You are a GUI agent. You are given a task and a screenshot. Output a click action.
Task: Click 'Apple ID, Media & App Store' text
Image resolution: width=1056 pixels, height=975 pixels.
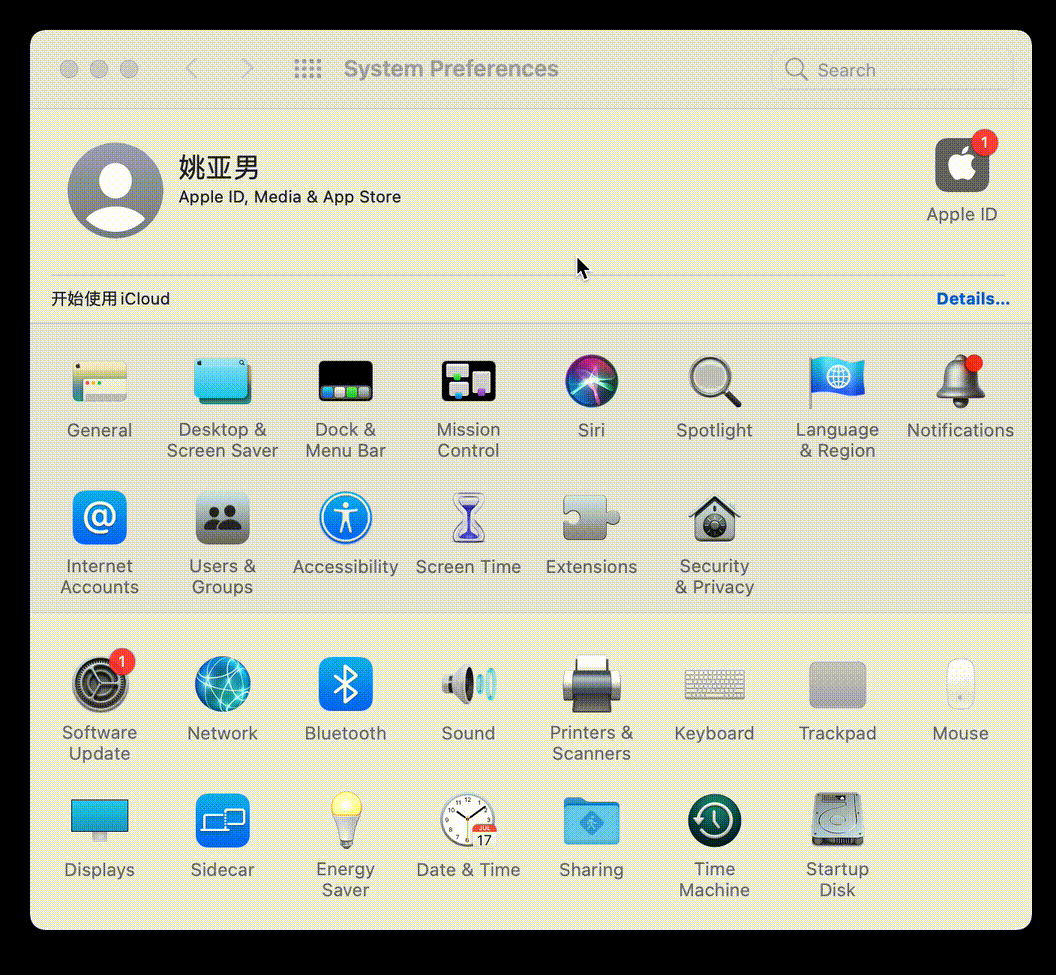point(290,197)
